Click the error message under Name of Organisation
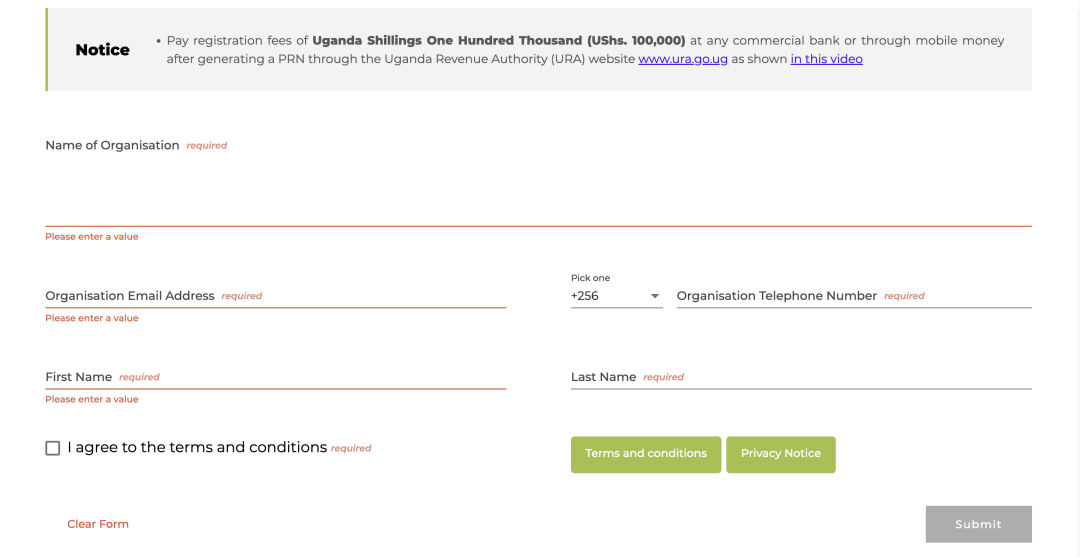This screenshot has width=1080, height=557. 92,237
